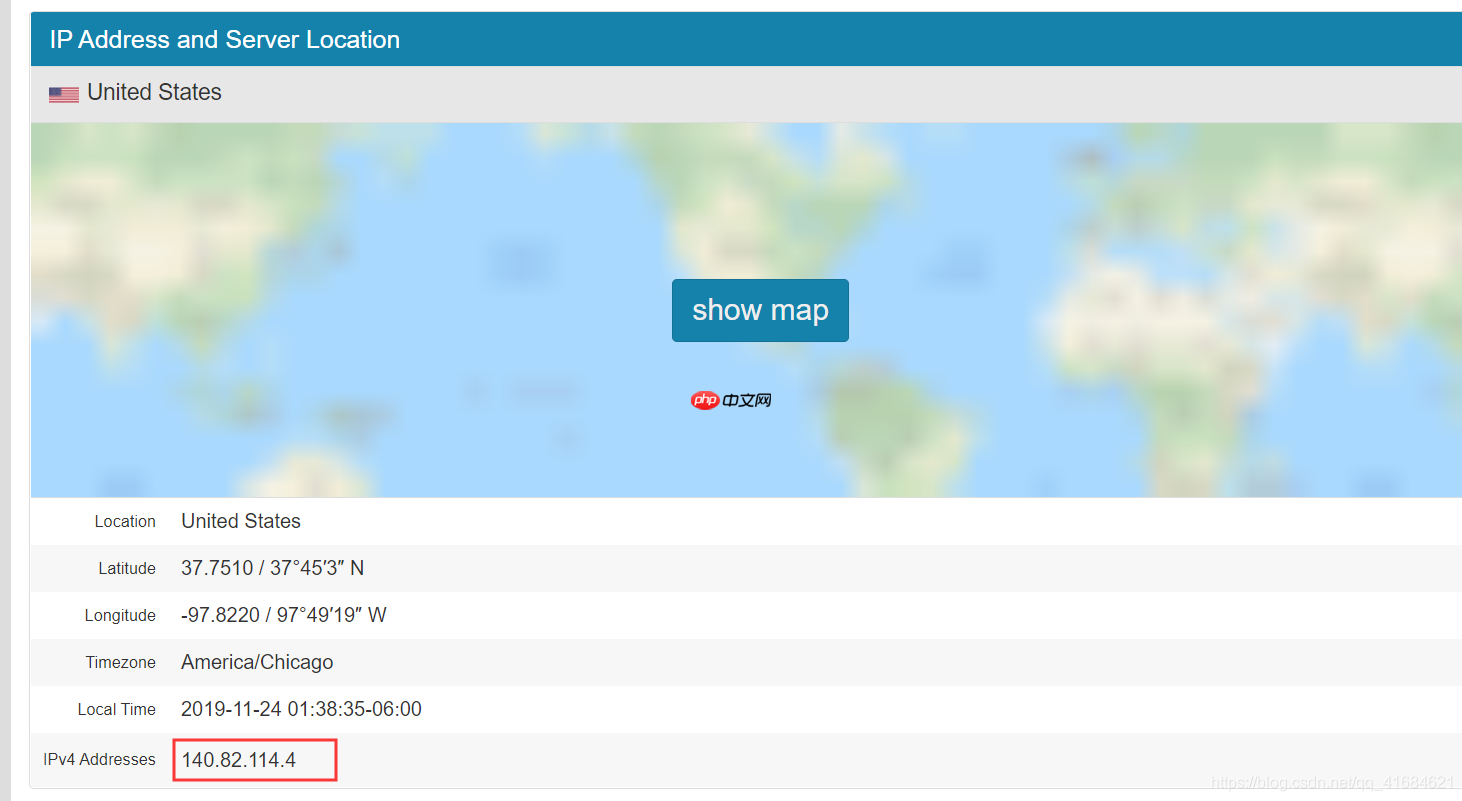
Task: Click the "Latitude" row label
Action: [x=127, y=568]
